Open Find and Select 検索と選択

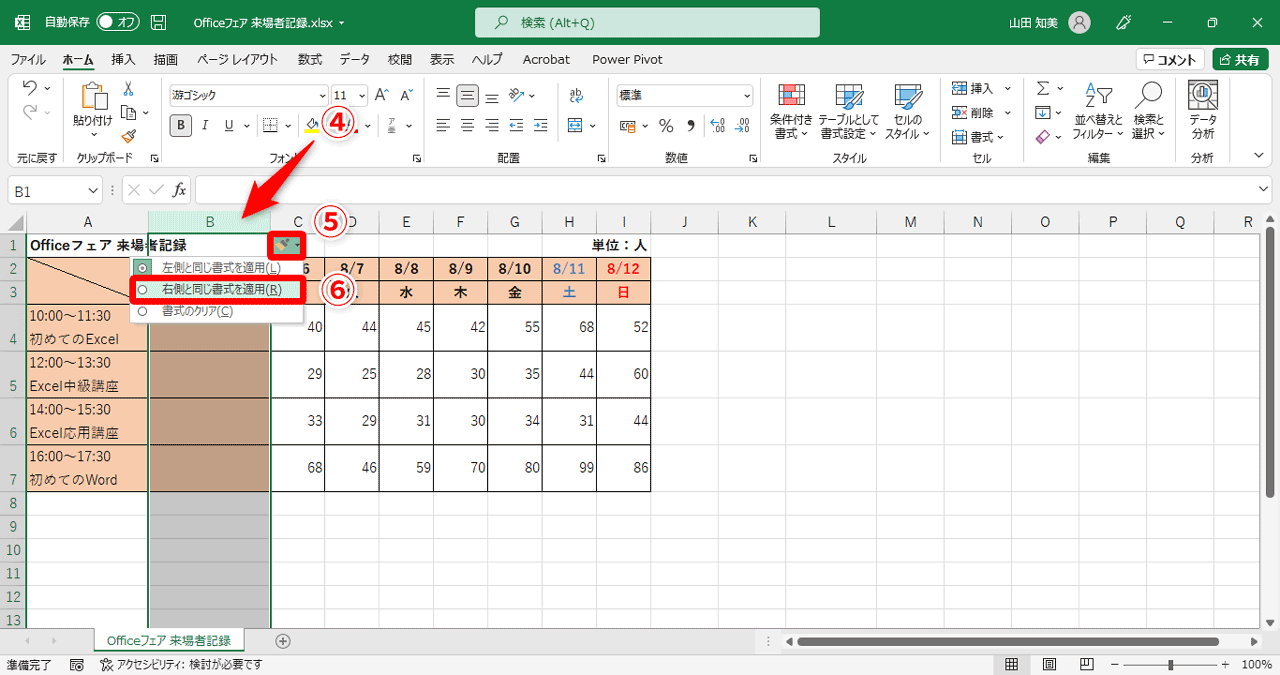pyautogui.click(x=1148, y=110)
